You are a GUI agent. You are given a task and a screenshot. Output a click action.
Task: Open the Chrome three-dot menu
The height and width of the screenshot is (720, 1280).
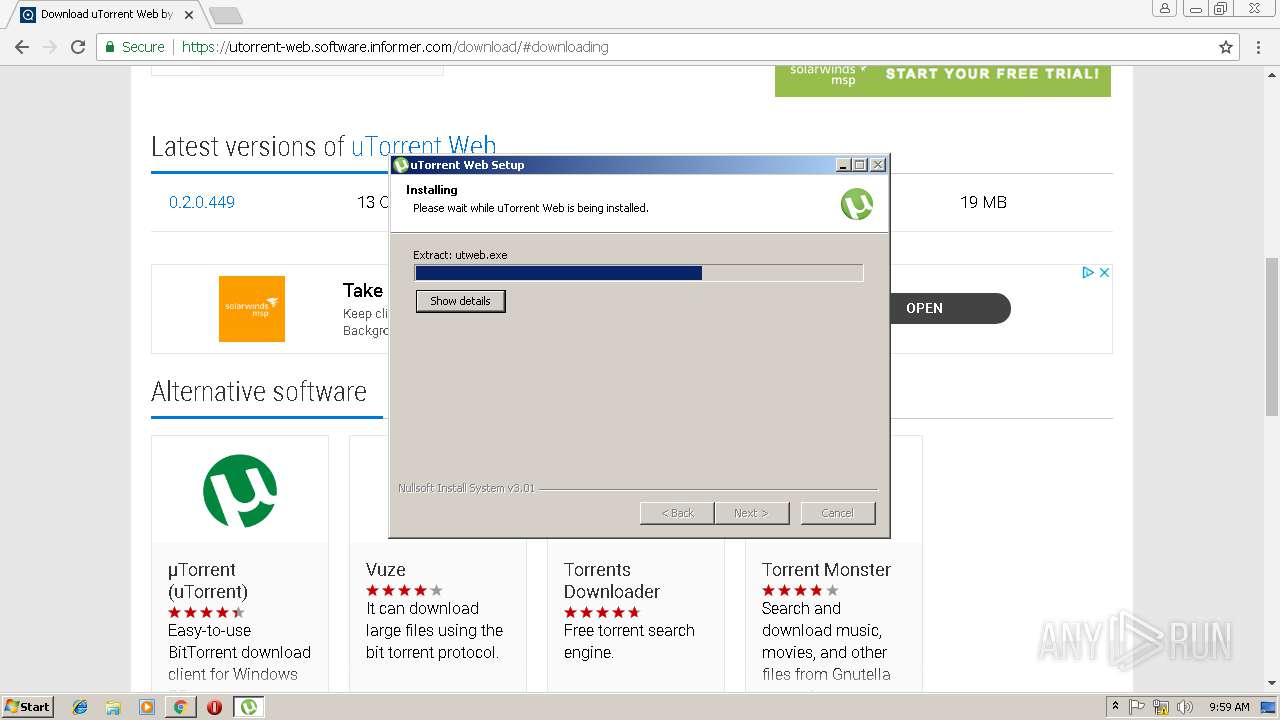pyautogui.click(x=1259, y=47)
